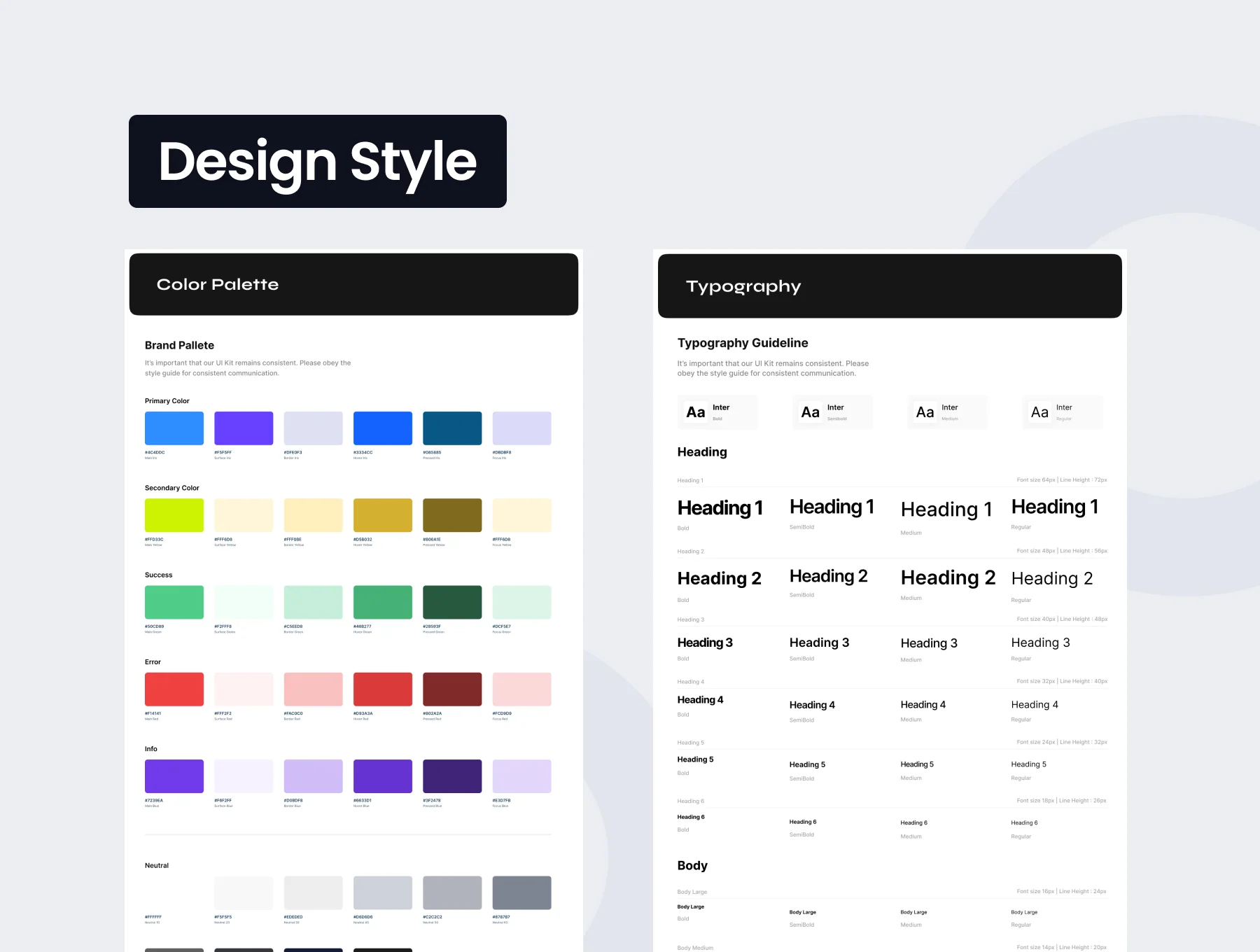This screenshot has height=952, width=1260.
Task: Click the Typography header bar
Action: [890, 286]
